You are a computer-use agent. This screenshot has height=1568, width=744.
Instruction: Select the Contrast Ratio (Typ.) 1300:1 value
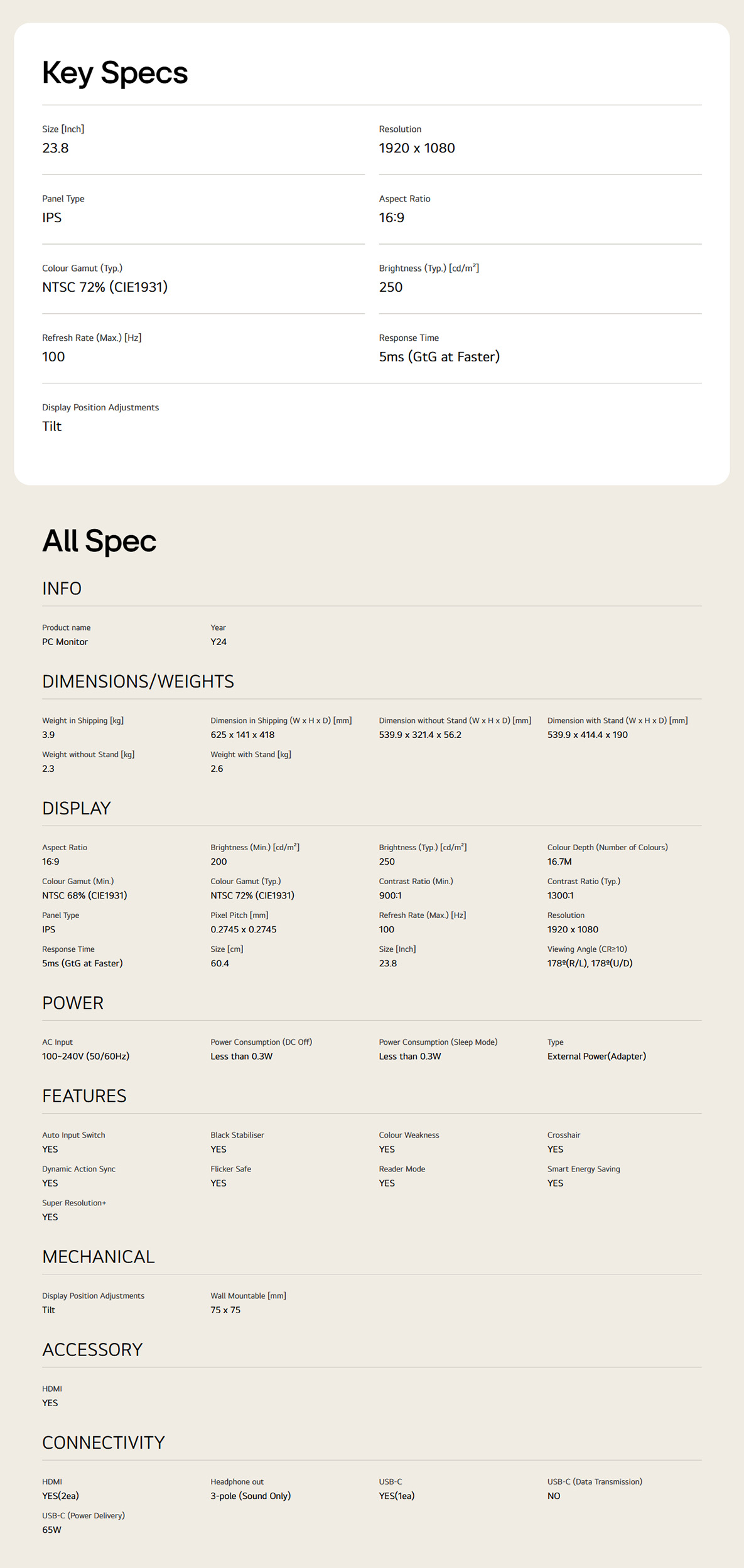click(561, 895)
